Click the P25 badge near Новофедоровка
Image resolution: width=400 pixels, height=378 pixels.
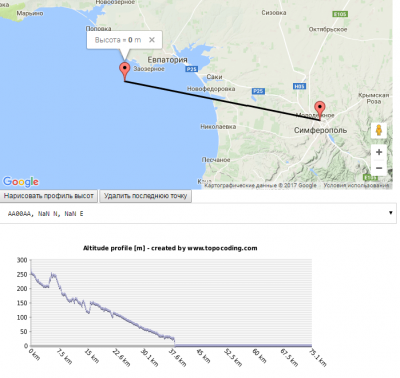tap(259, 91)
